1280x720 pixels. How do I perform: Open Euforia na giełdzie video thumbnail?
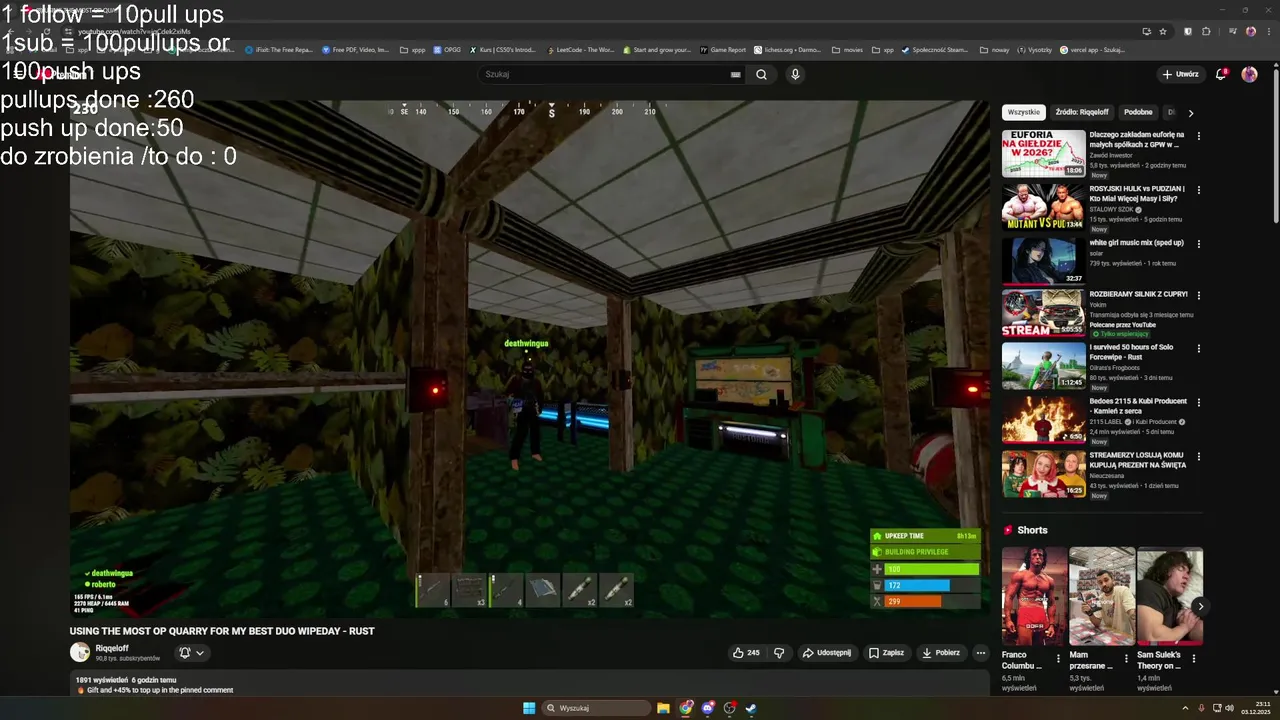coord(1043,153)
